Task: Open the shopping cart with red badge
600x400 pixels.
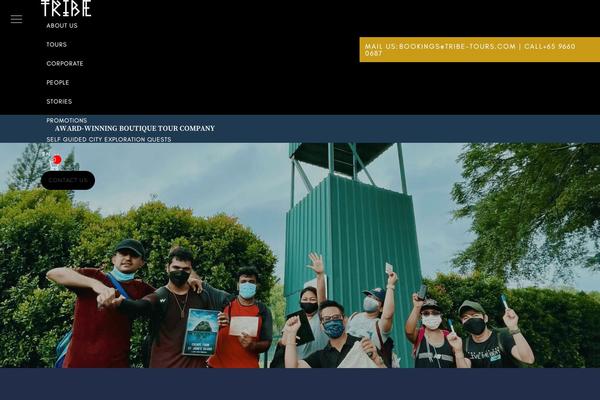Action: tap(56, 162)
